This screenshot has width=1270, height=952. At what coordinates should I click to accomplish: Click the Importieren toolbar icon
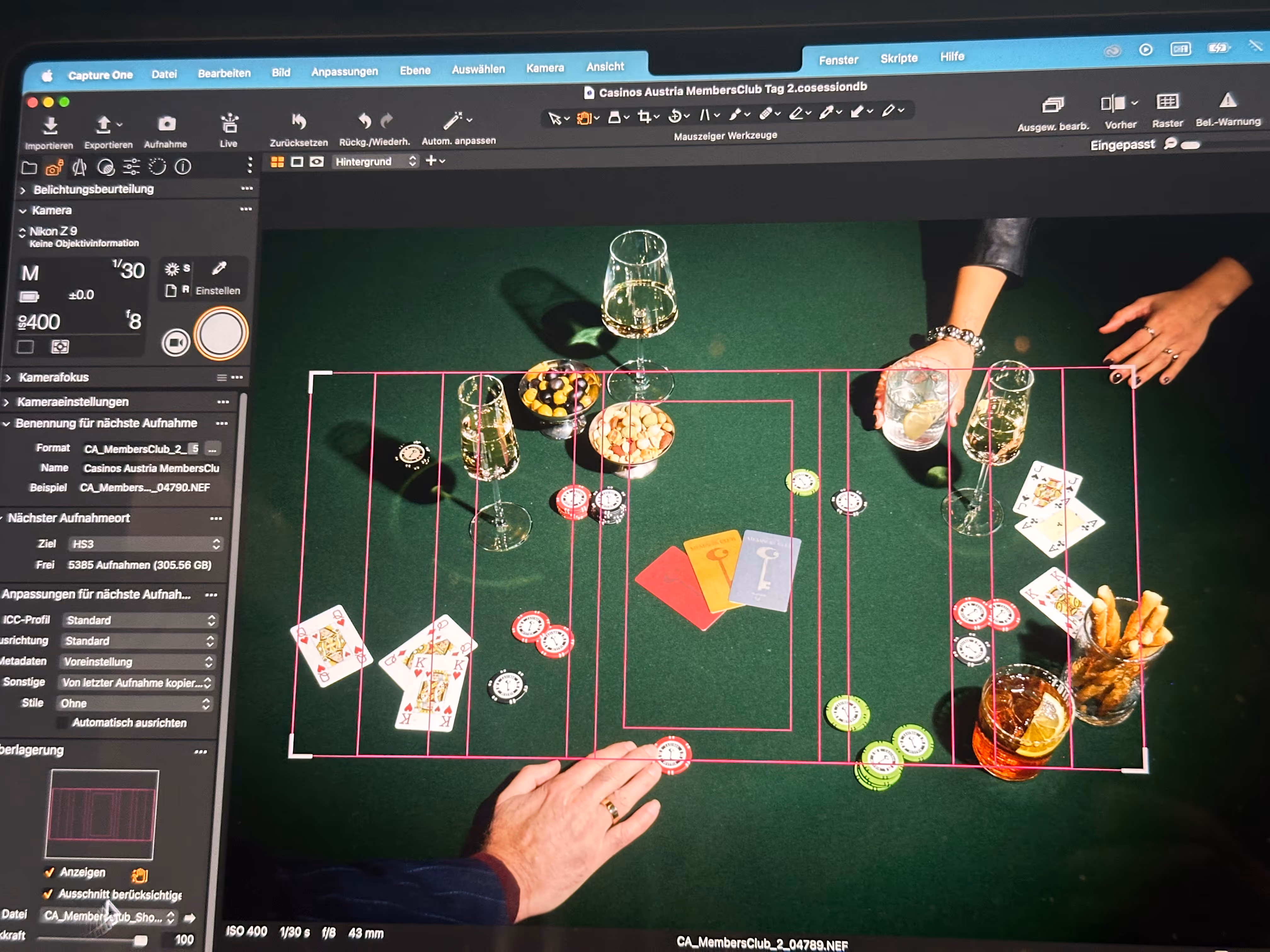50,125
